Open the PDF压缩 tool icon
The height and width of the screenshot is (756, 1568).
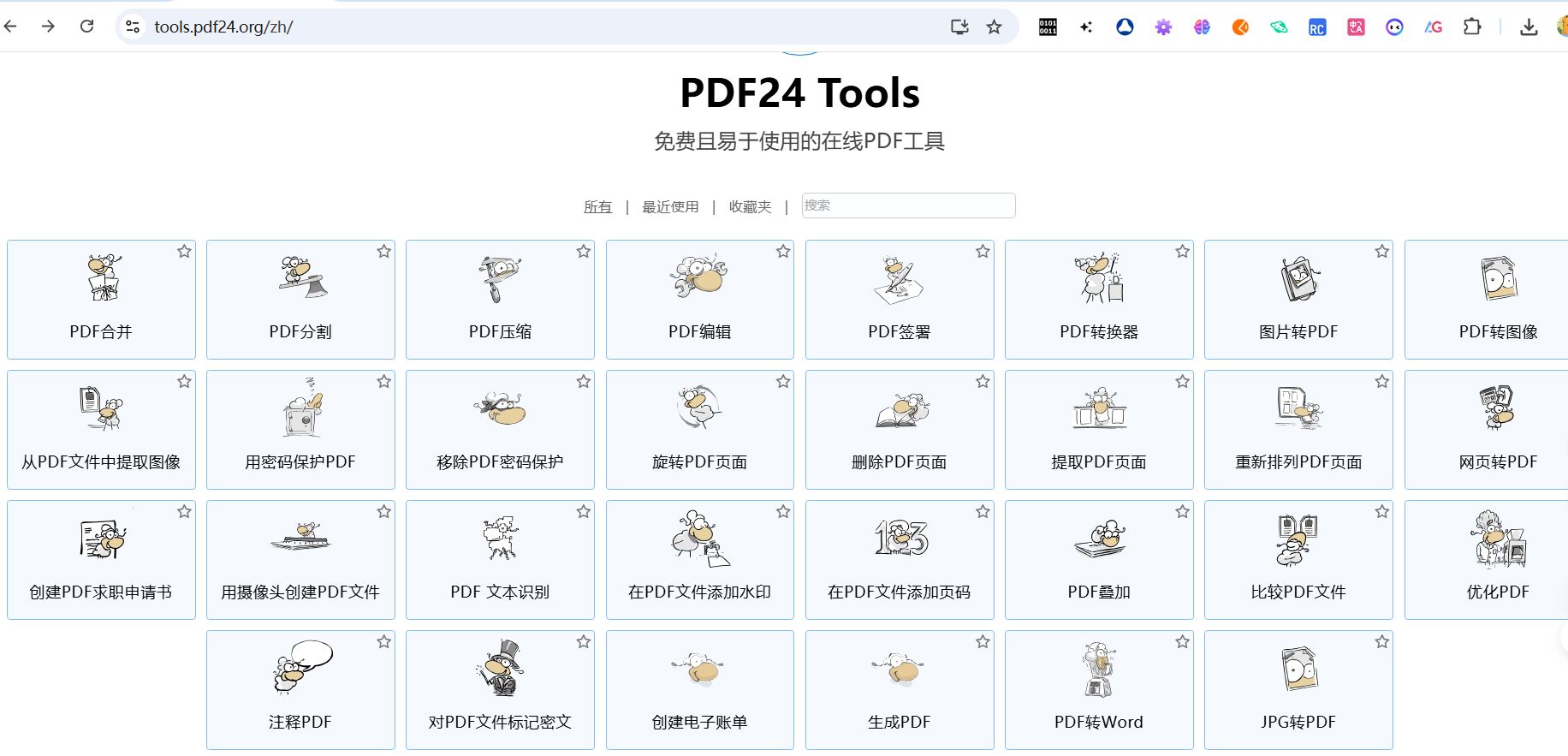click(500, 279)
